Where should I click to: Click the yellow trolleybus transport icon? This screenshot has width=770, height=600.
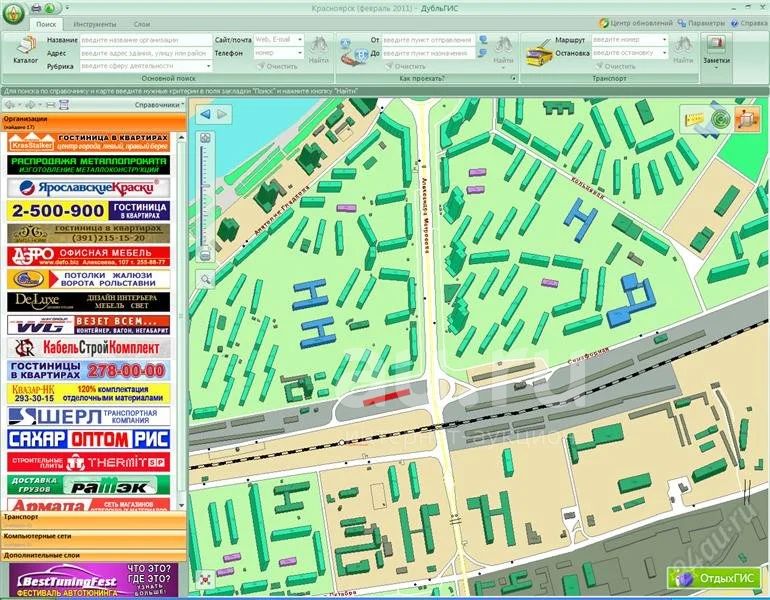(x=539, y=52)
